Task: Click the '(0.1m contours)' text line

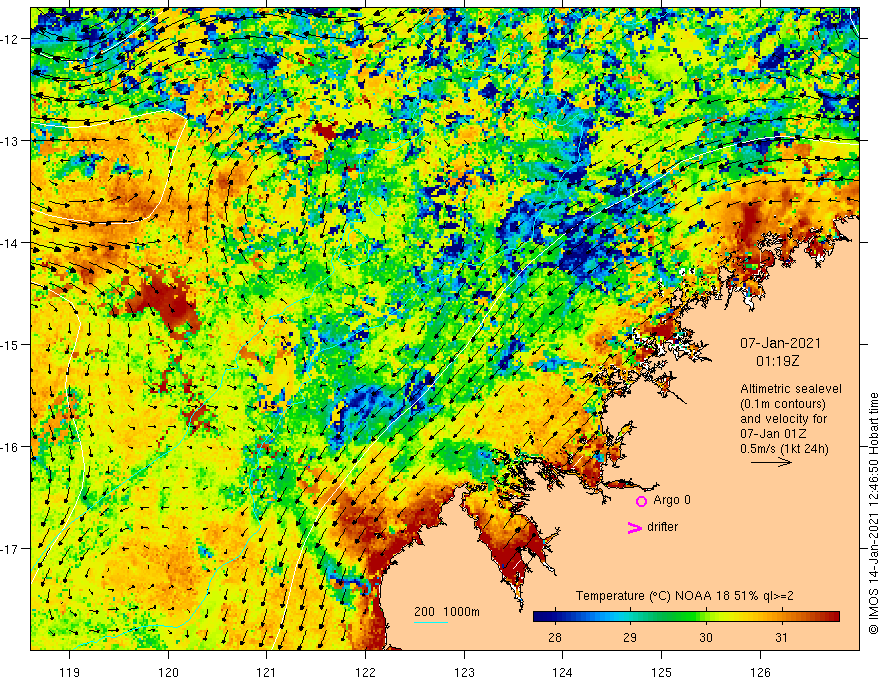Action: point(783,404)
